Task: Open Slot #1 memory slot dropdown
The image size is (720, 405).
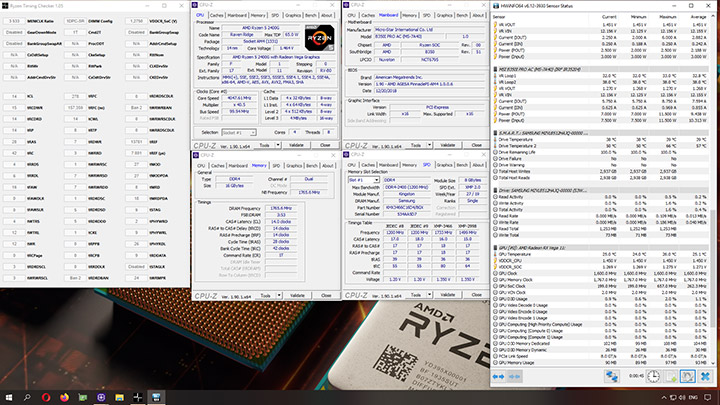Action: pos(364,180)
